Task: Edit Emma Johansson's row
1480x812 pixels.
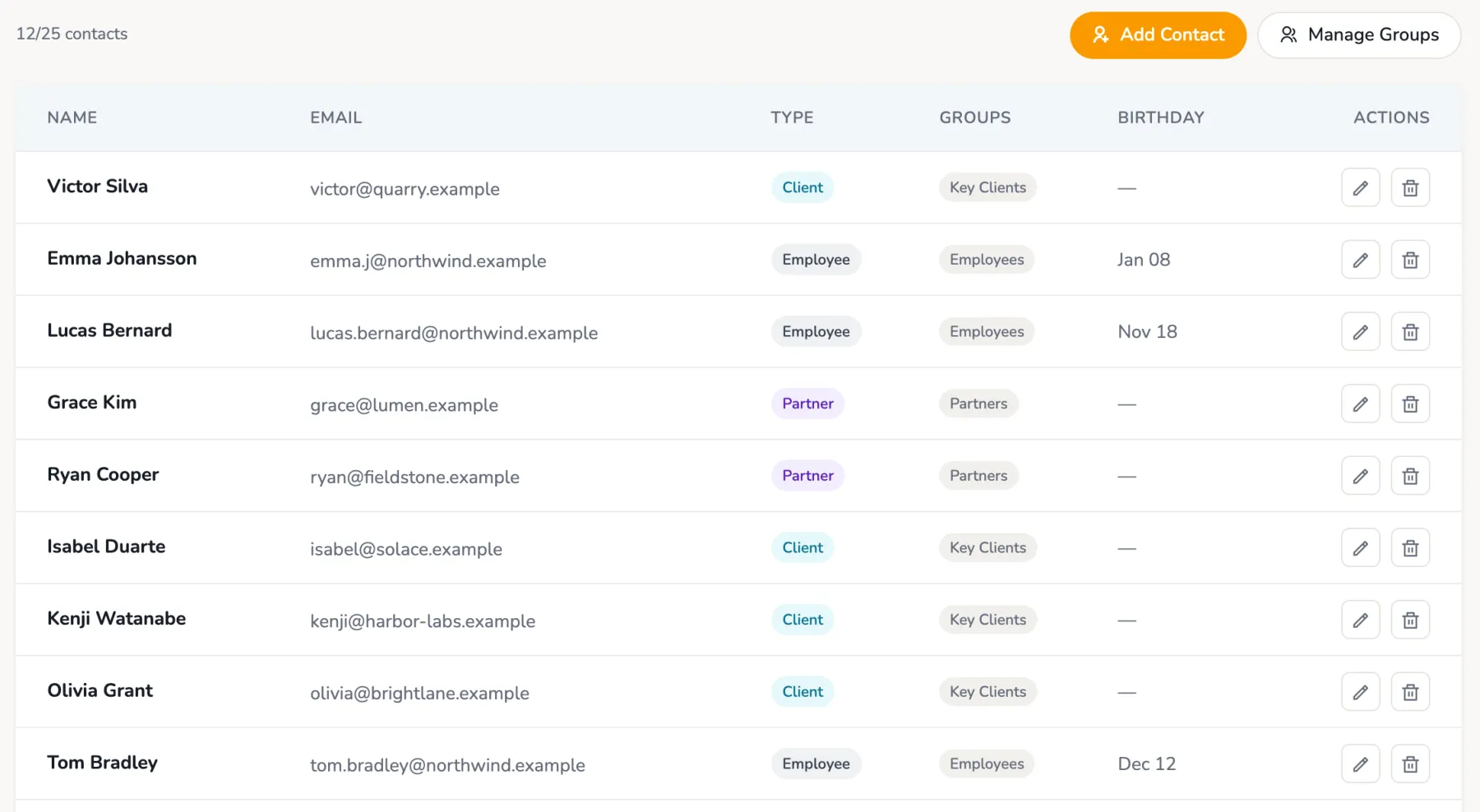Action: (1361, 260)
